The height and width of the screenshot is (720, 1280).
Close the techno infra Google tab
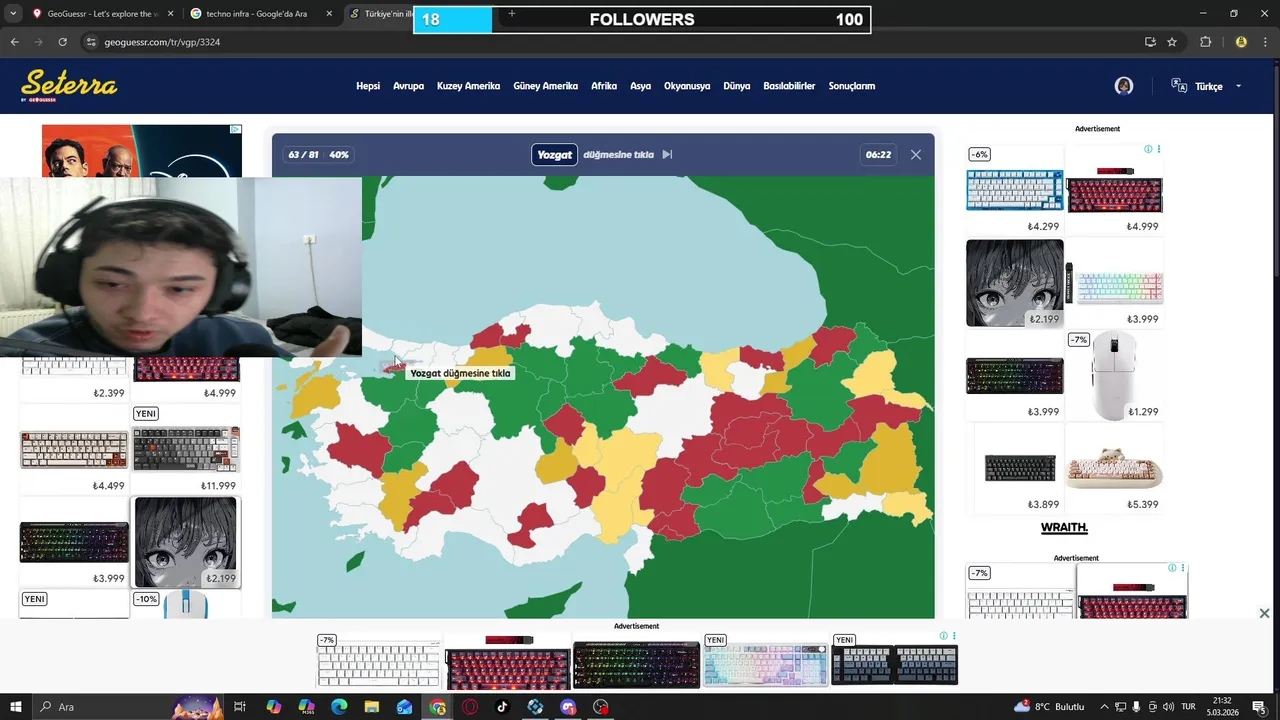coord(329,14)
